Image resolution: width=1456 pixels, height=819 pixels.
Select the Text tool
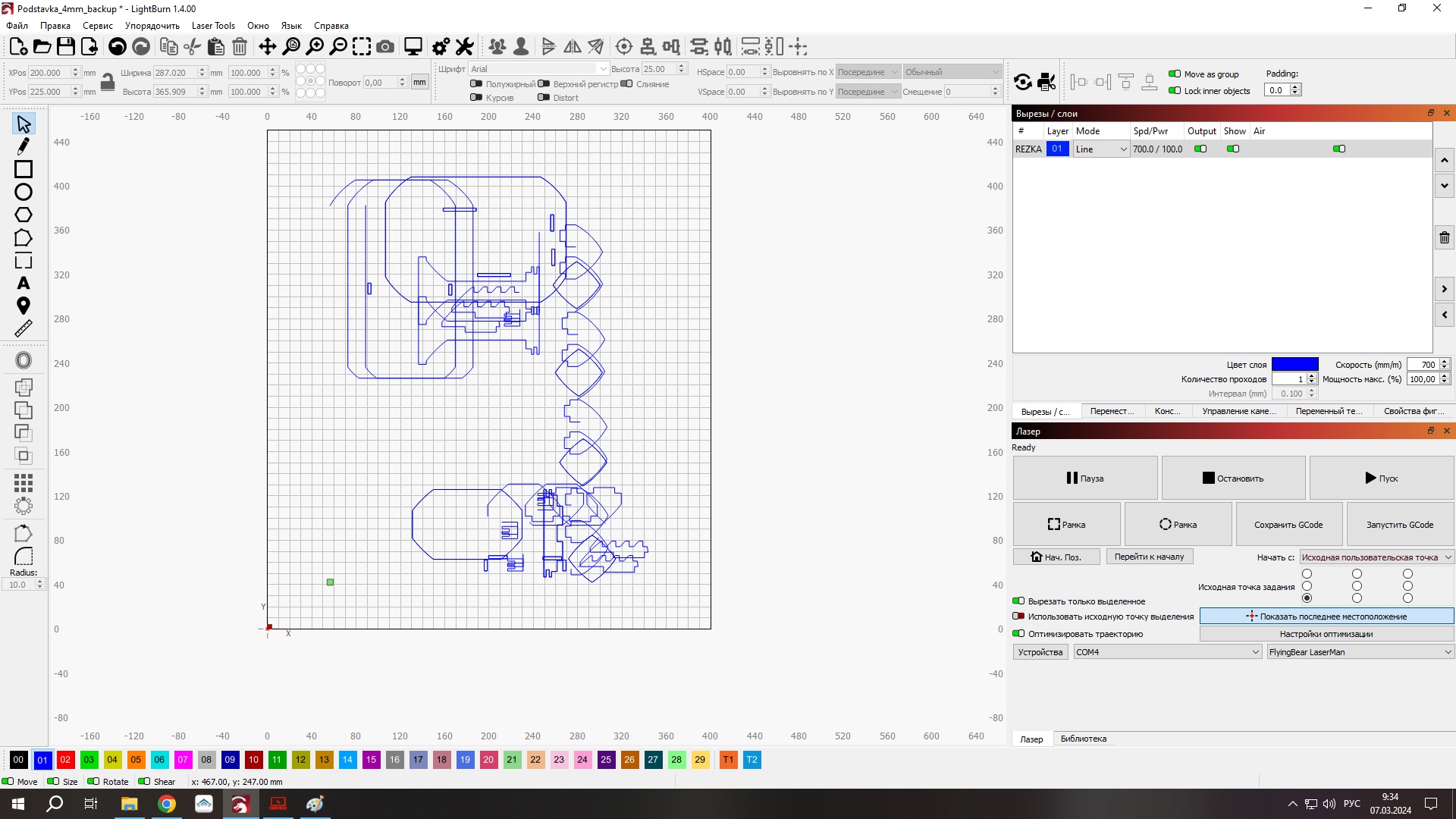click(24, 283)
